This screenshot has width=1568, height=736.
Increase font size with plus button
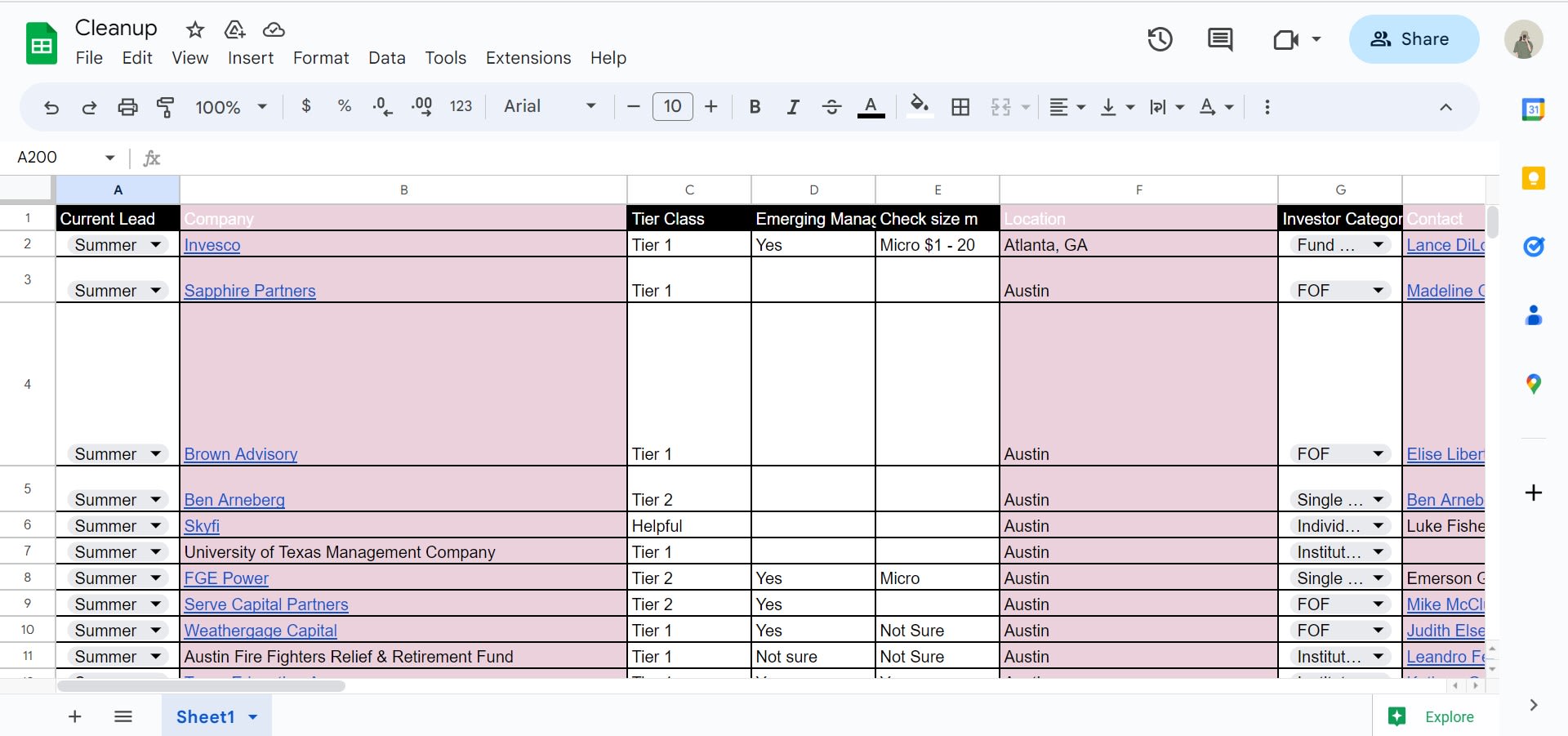pyautogui.click(x=710, y=106)
